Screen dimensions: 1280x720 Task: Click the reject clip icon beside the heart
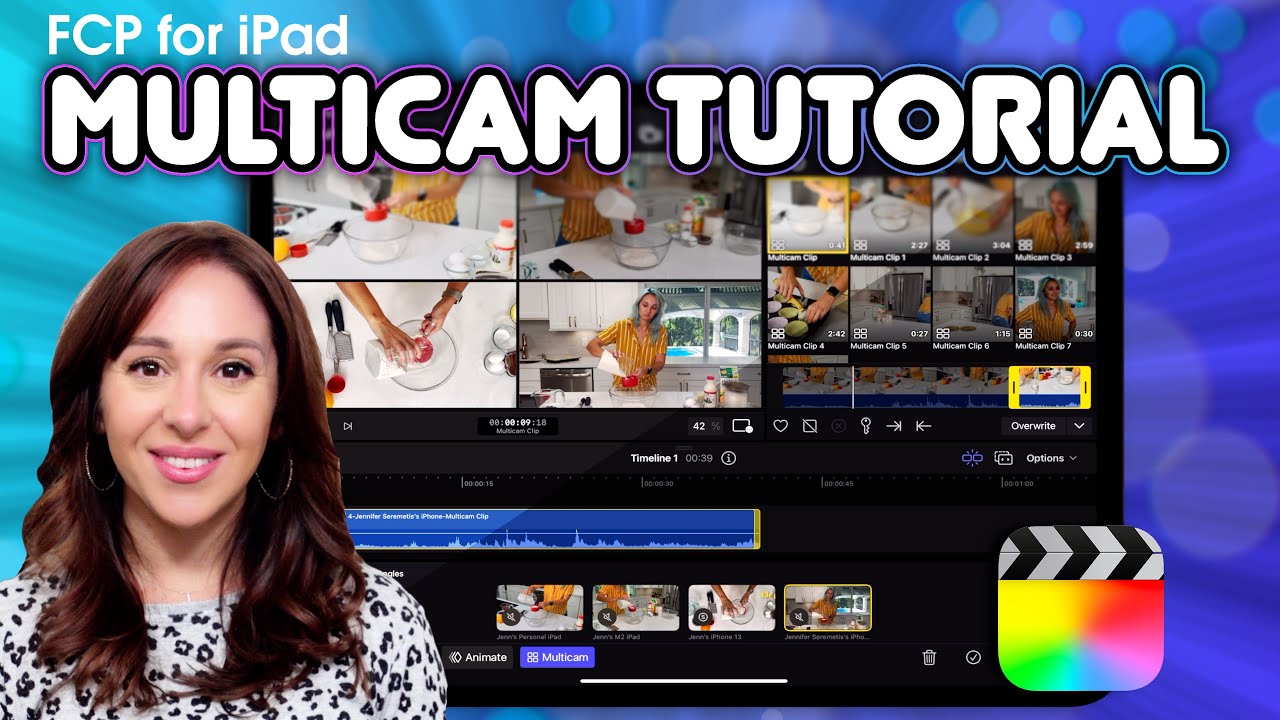pyautogui.click(x=810, y=426)
